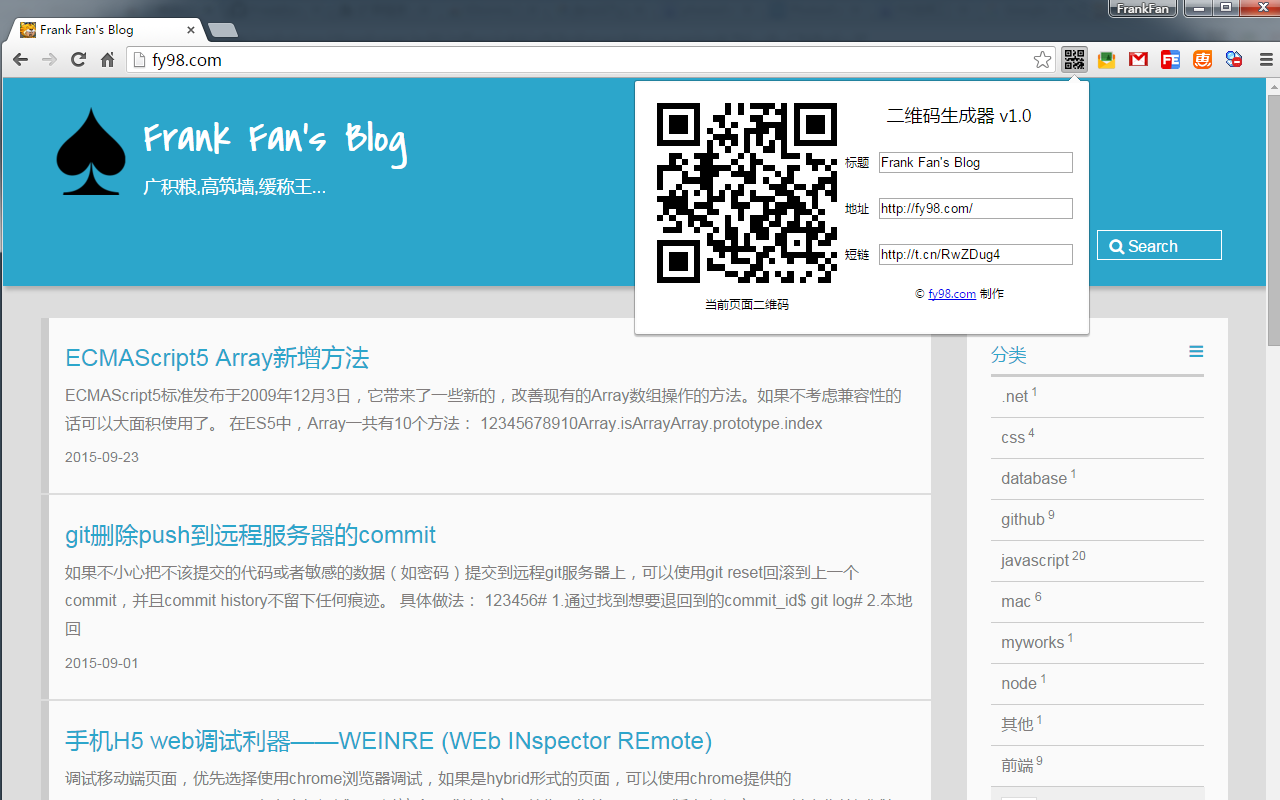Bookmark page with the star icon

(1043, 60)
